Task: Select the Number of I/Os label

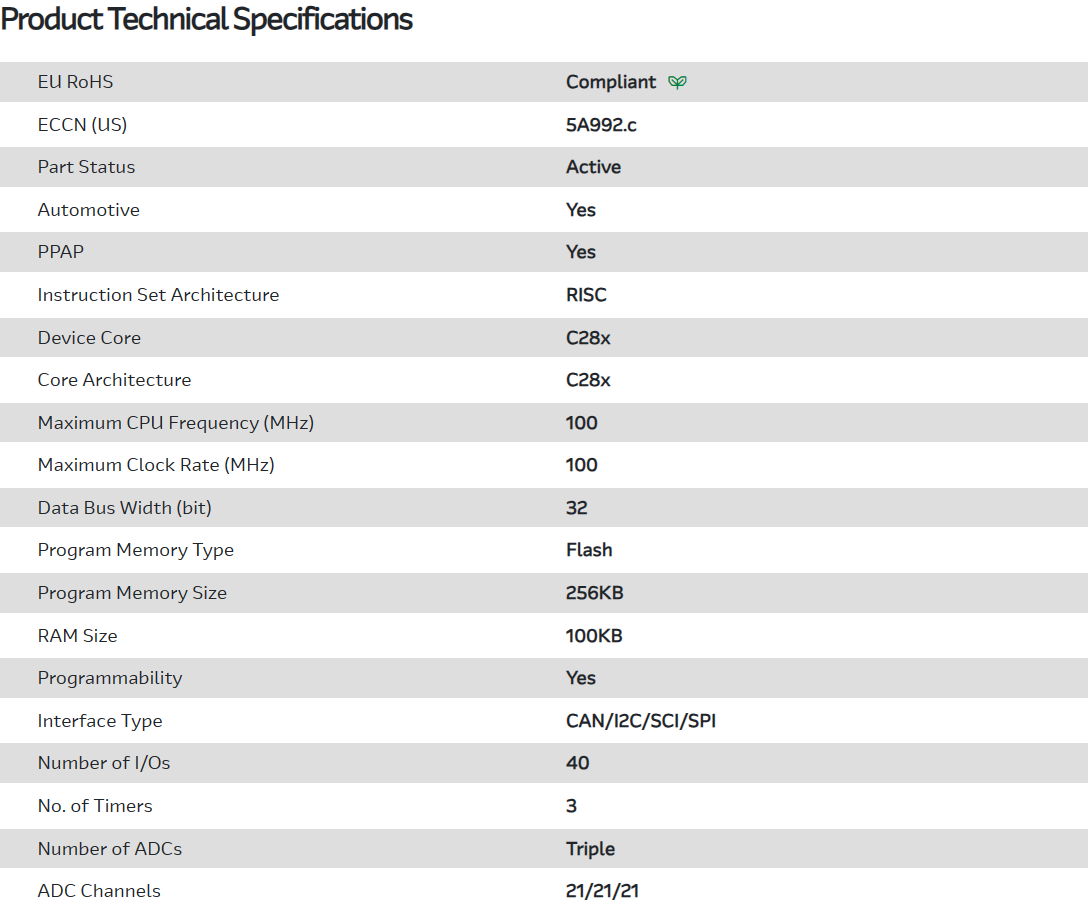Action: (103, 763)
